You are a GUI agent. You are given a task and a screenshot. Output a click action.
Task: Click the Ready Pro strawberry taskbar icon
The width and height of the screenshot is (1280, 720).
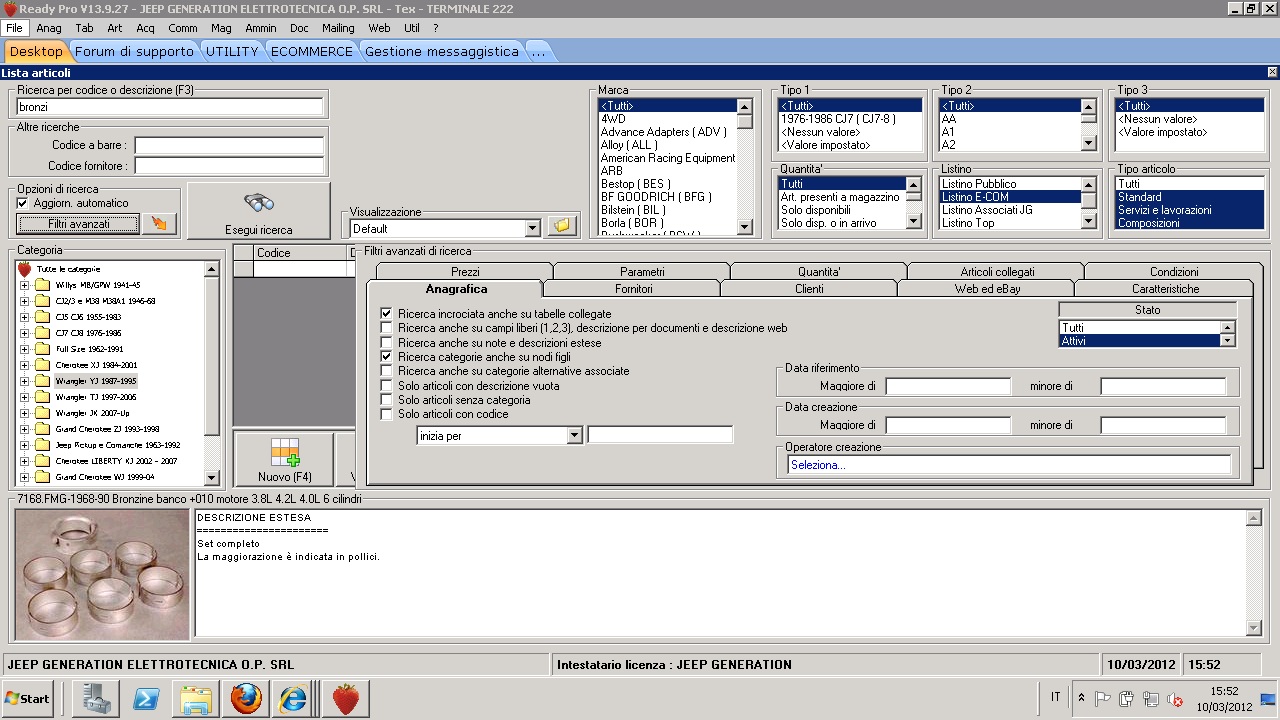click(346, 699)
